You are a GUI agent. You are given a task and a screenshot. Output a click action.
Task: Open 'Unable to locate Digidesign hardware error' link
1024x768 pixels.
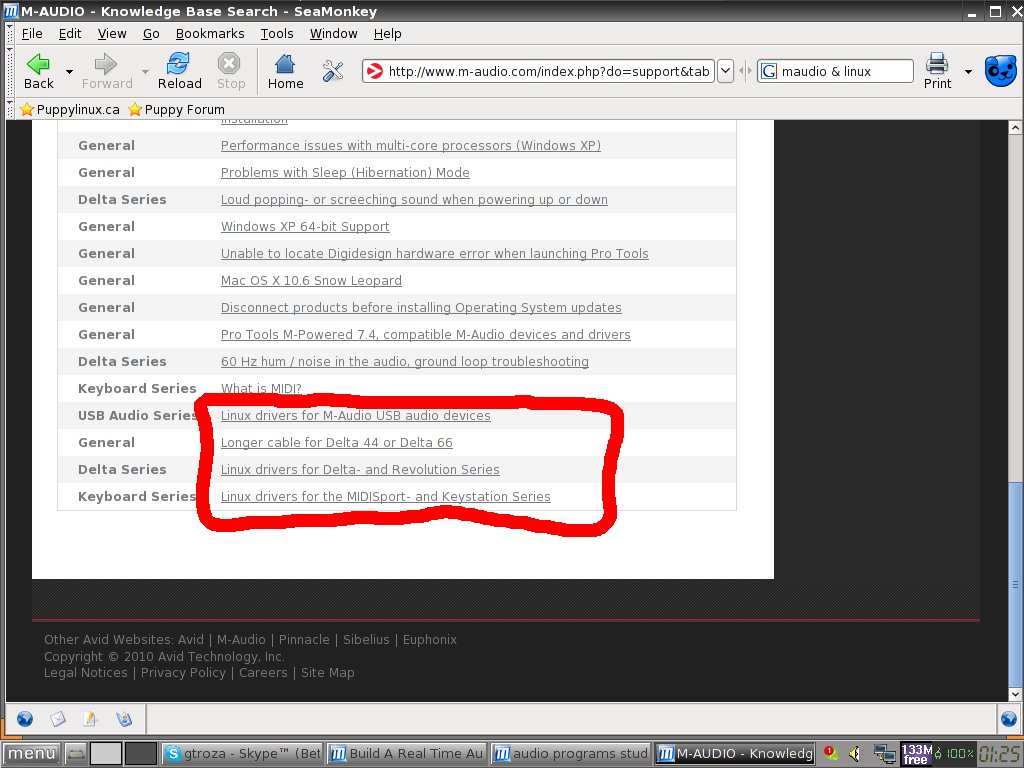click(x=434, y=253)
